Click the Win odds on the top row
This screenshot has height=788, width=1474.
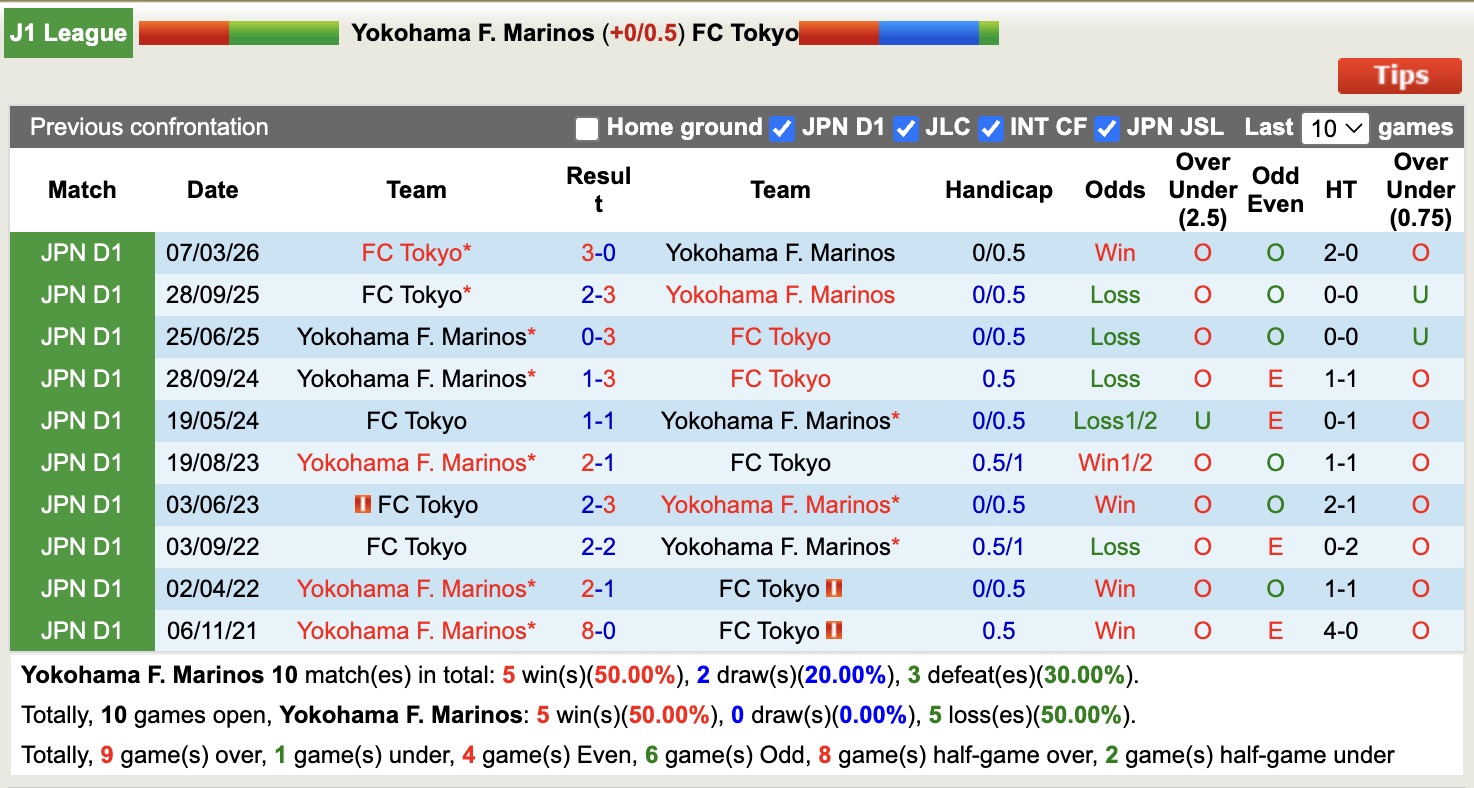[x=1114, y=253]
